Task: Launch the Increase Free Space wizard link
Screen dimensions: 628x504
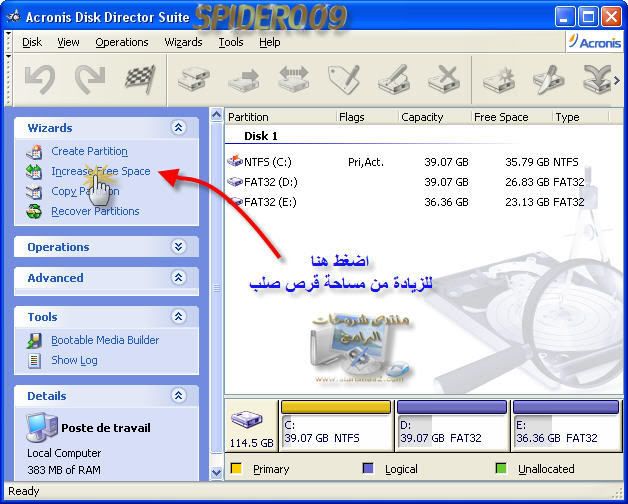Action: 101,171
